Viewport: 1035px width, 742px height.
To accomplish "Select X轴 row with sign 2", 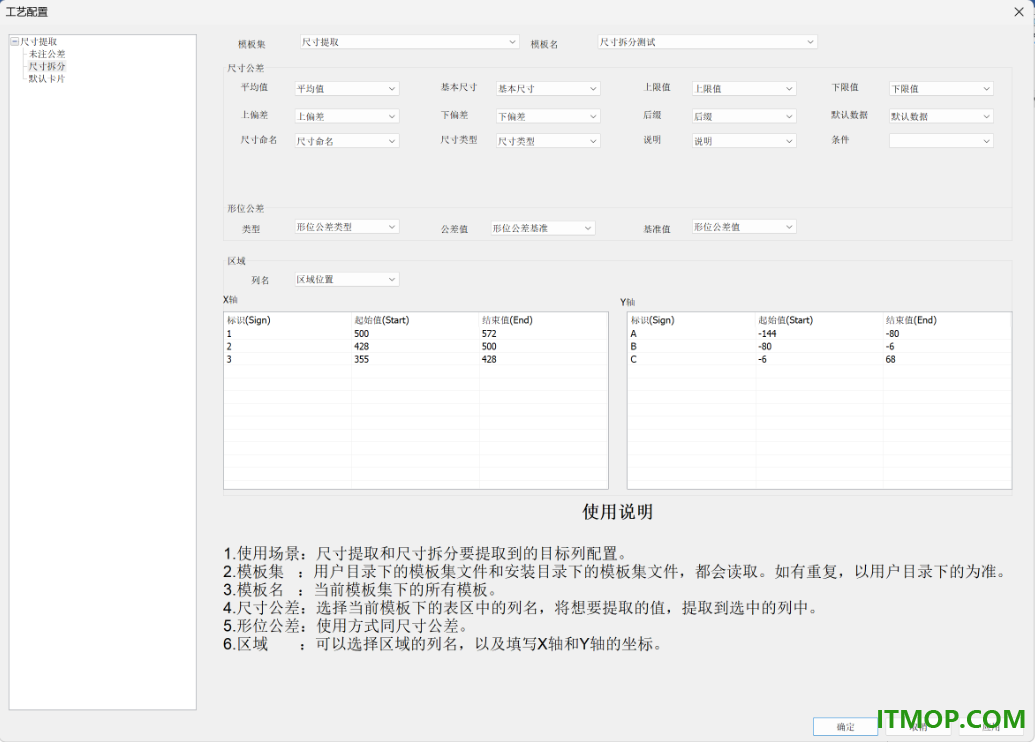I will click(x=416, y=347).
